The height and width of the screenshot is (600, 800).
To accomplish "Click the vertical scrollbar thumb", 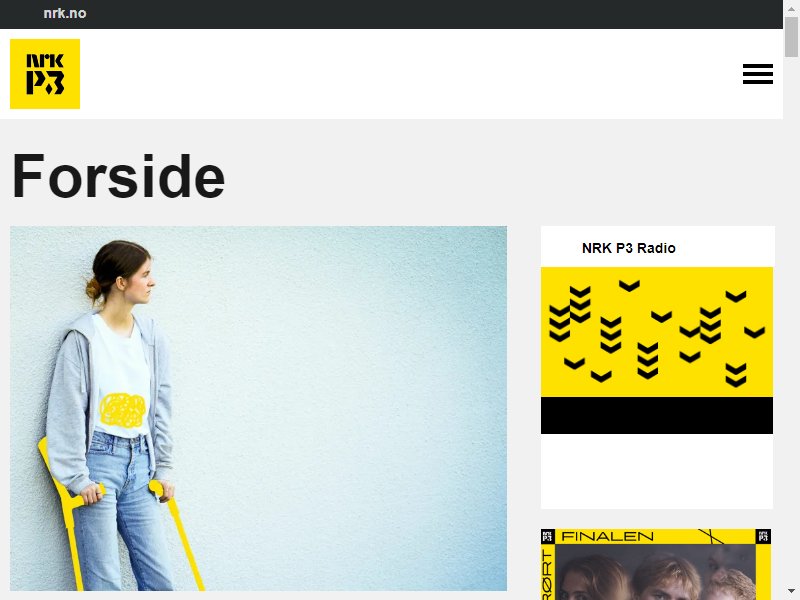I will pos(791,37).
